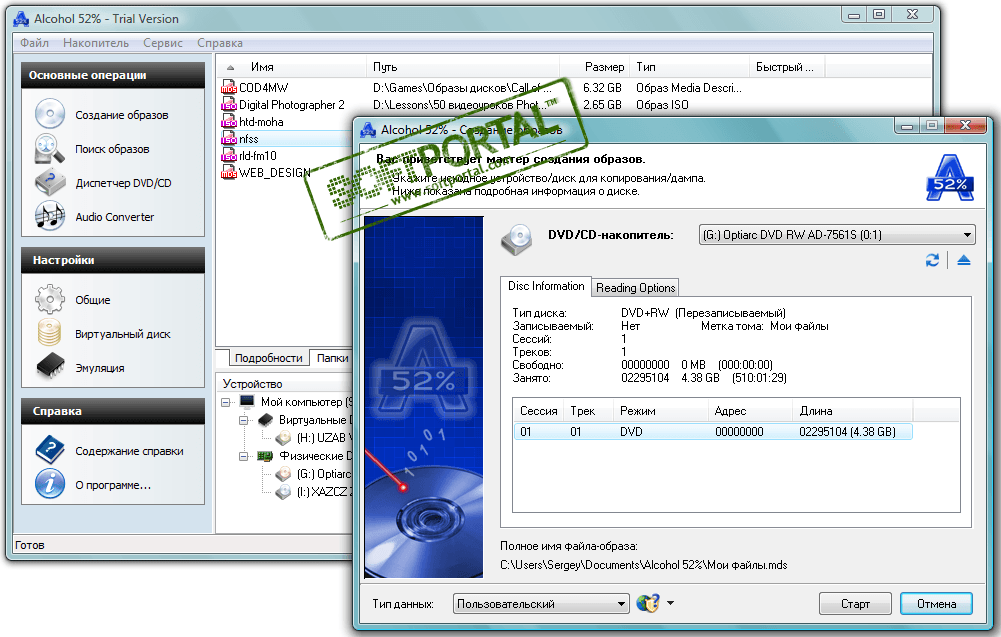Click the Мой компьютер monitor icon

pos(247,401)
